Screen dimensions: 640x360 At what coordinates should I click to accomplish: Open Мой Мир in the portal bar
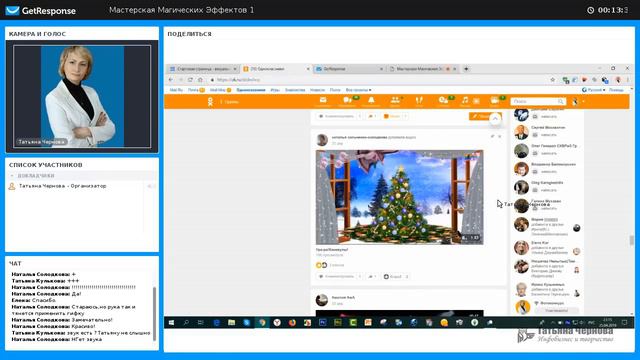220,90
